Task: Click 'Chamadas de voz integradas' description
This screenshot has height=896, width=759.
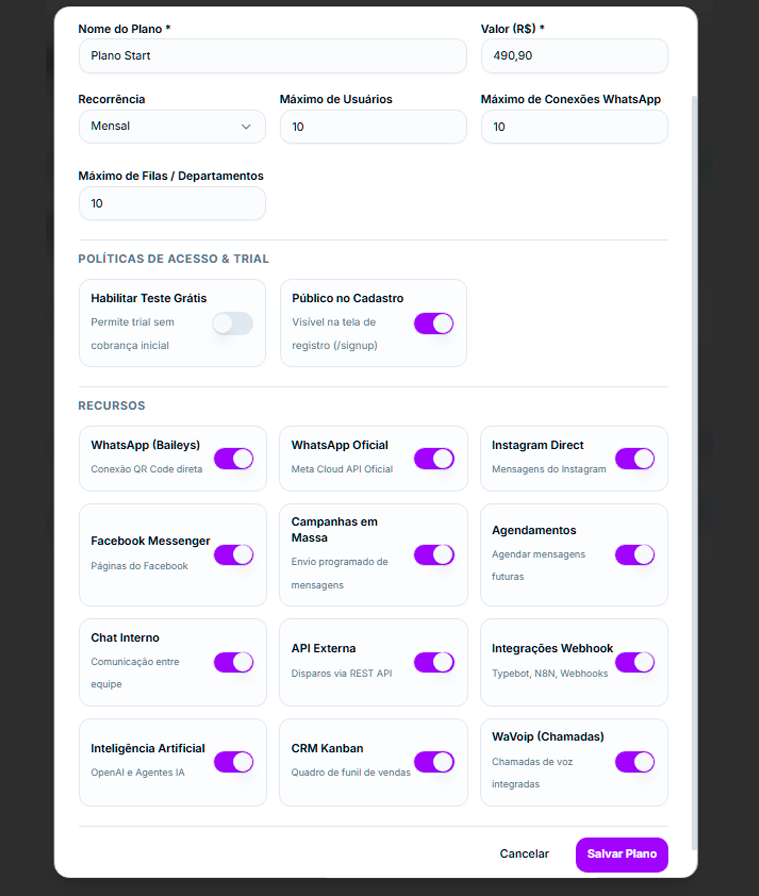Action: point(532,773)
